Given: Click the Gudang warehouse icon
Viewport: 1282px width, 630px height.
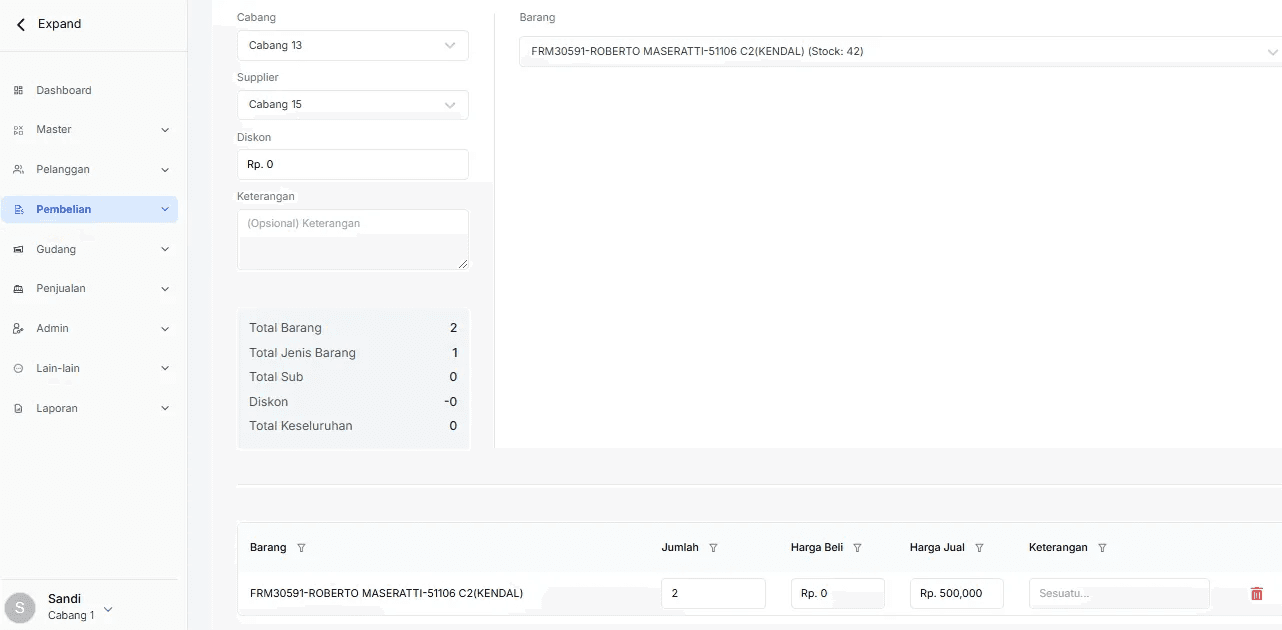Looking at the screenshot, I should (18, 249).
